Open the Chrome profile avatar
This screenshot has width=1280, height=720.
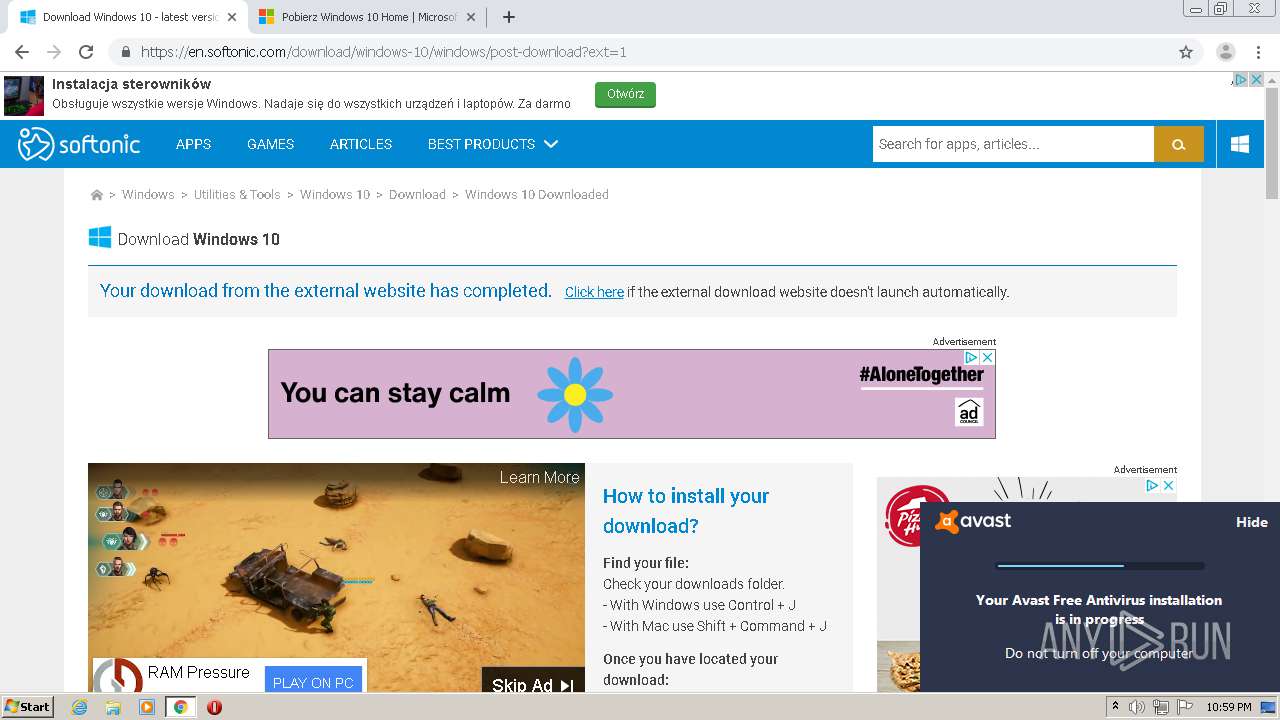pos(1225,52)
